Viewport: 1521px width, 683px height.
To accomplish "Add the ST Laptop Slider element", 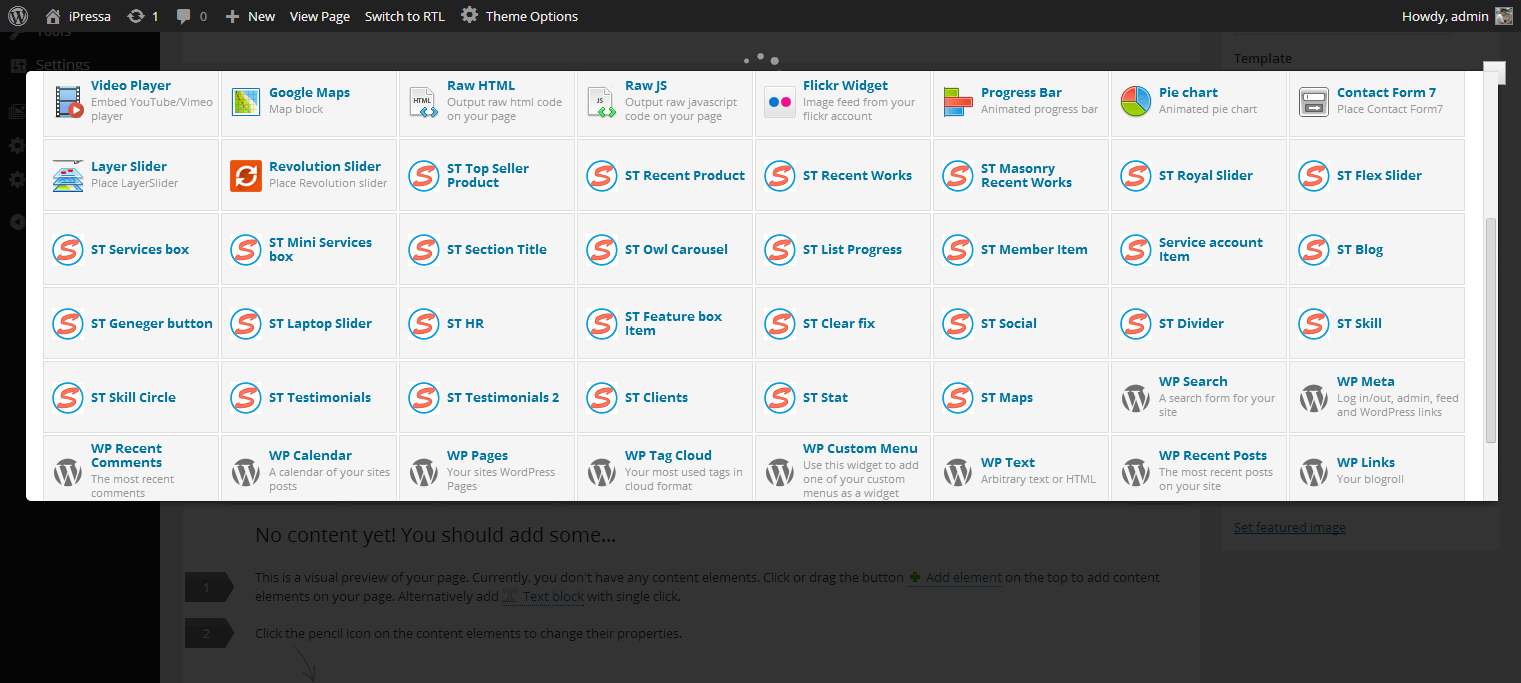I will pos(309,324).
